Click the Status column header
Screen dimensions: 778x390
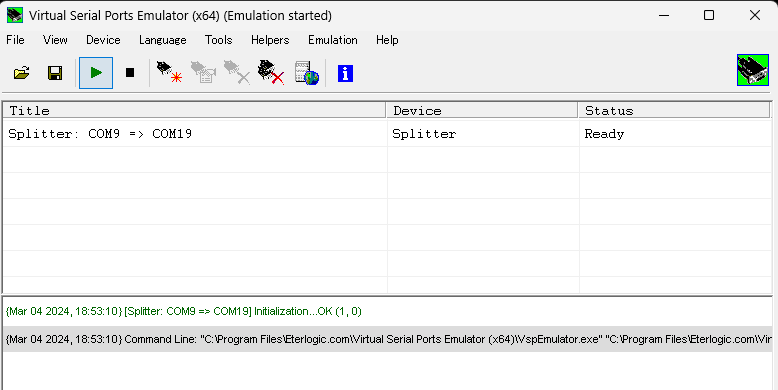click(674, 110)
